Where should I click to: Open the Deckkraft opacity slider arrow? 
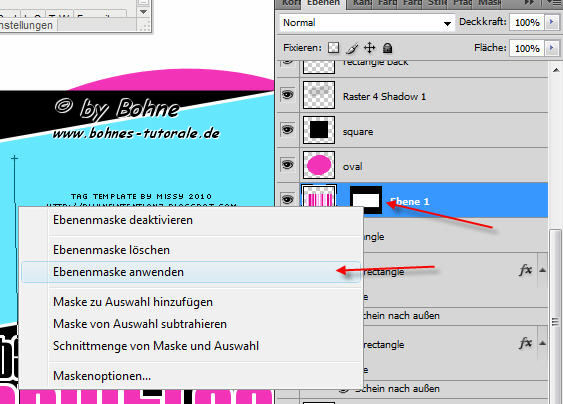pyautogui.click(x=552, y=22)
